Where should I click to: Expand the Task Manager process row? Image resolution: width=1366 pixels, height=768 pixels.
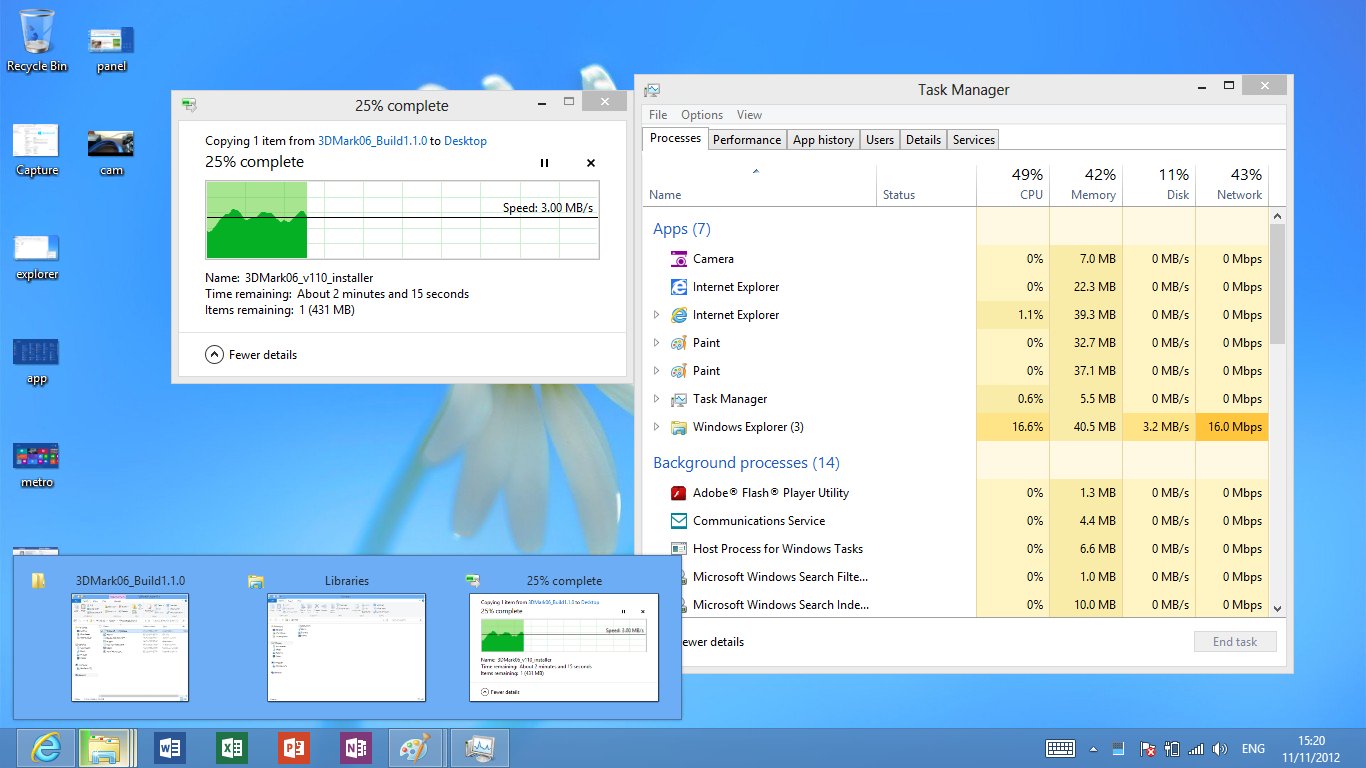[656, 399]
